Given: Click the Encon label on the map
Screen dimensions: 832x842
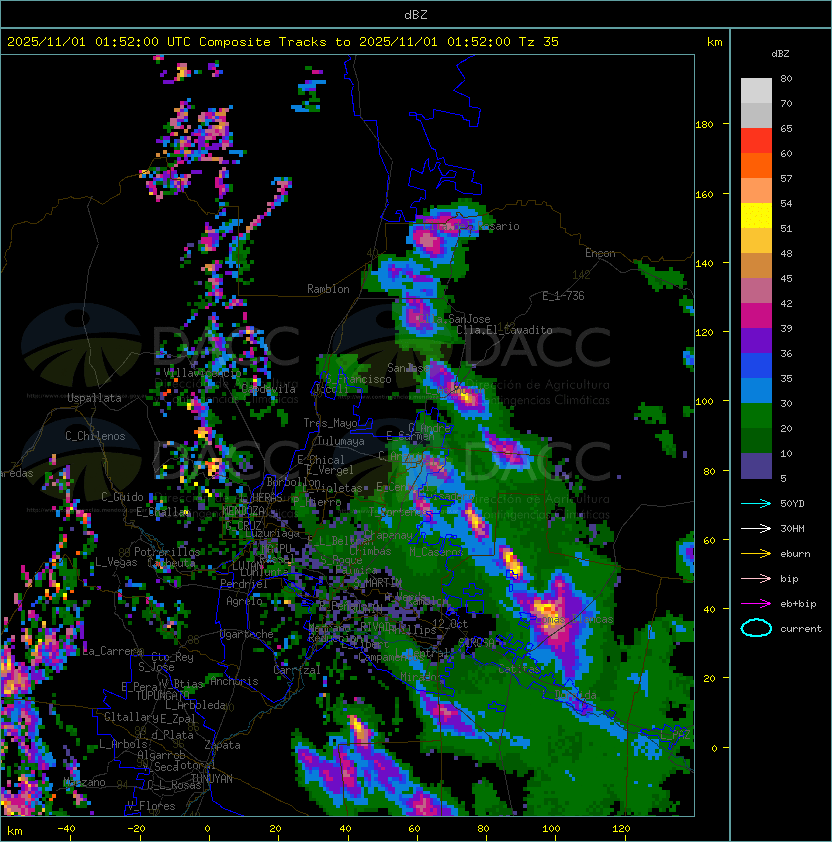Looking at the screenshot, I should click(600, 253).
